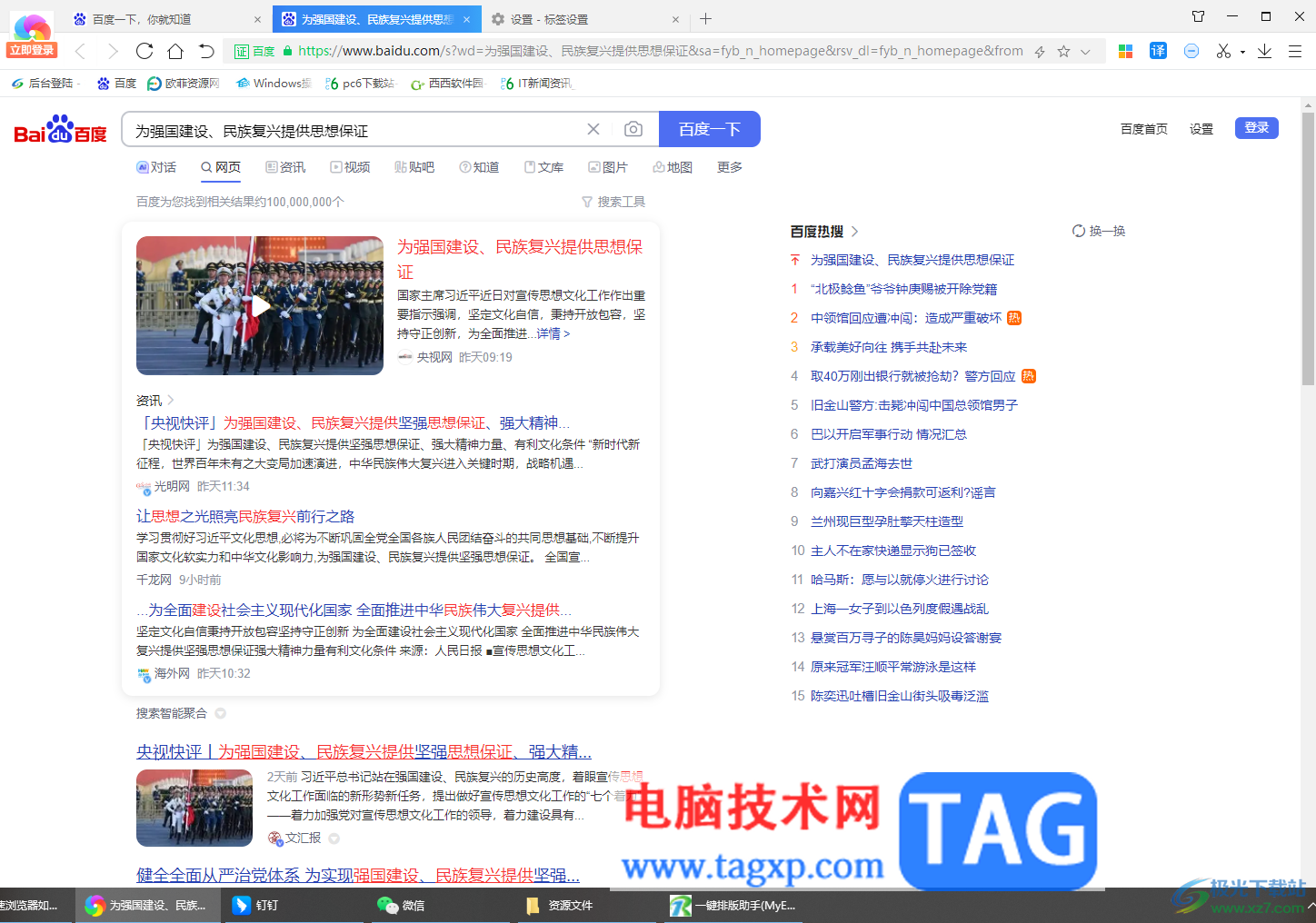Image resolution: width=1316 pixels, height=923 pixels.
Task: Open the 百度 bookmark in bookmarks bar
Action: pos(116,84)
